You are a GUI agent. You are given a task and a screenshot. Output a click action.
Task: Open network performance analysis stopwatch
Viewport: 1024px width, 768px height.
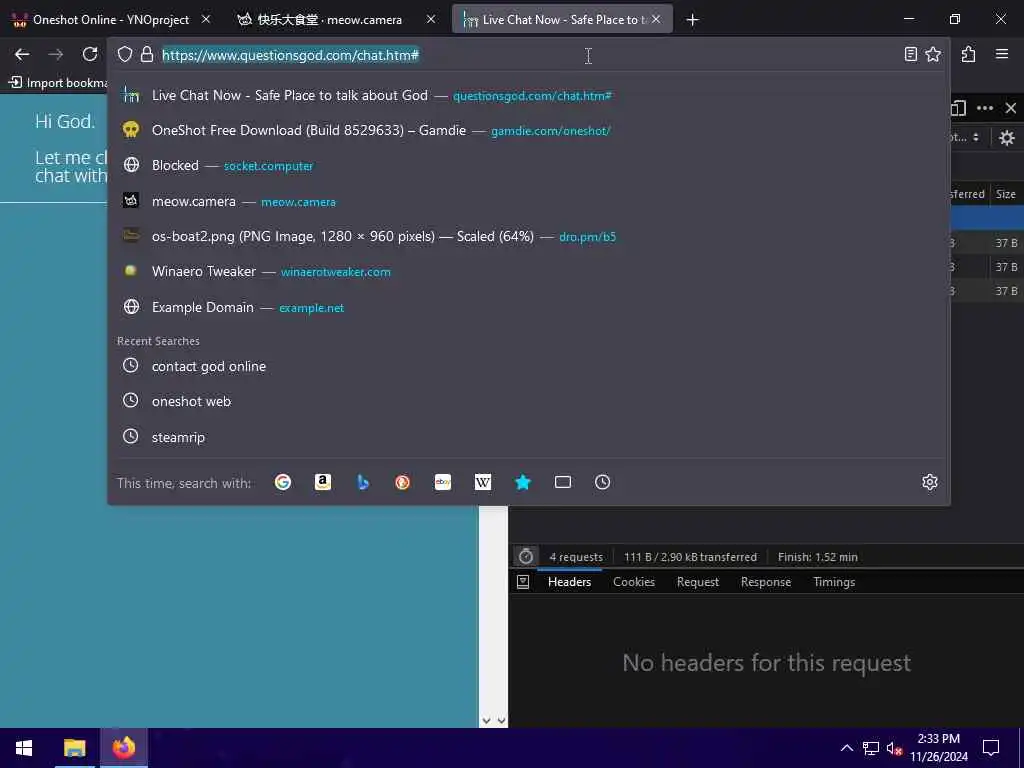[x=526, y=557]
